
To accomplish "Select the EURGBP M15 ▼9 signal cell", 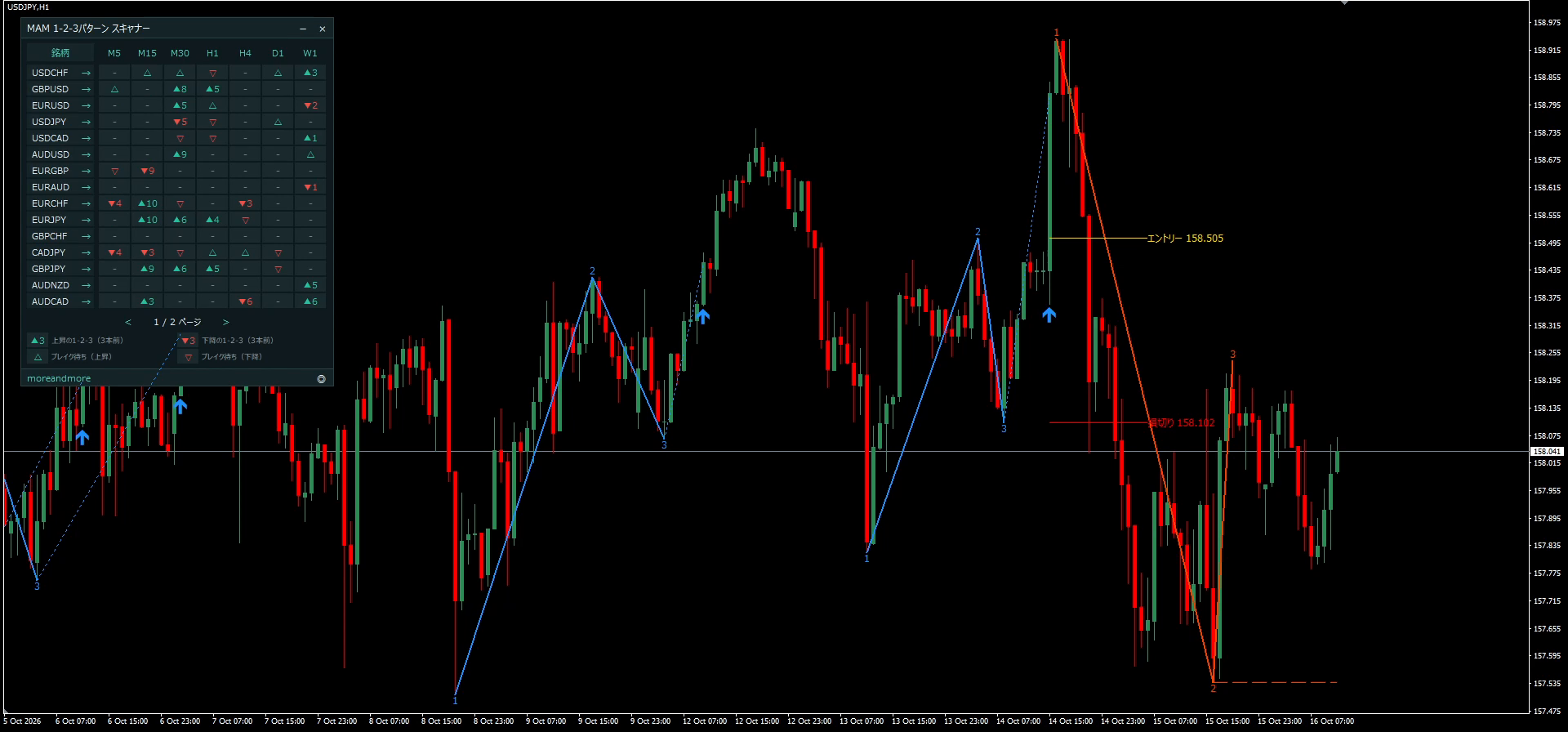I will pos(147,171).
